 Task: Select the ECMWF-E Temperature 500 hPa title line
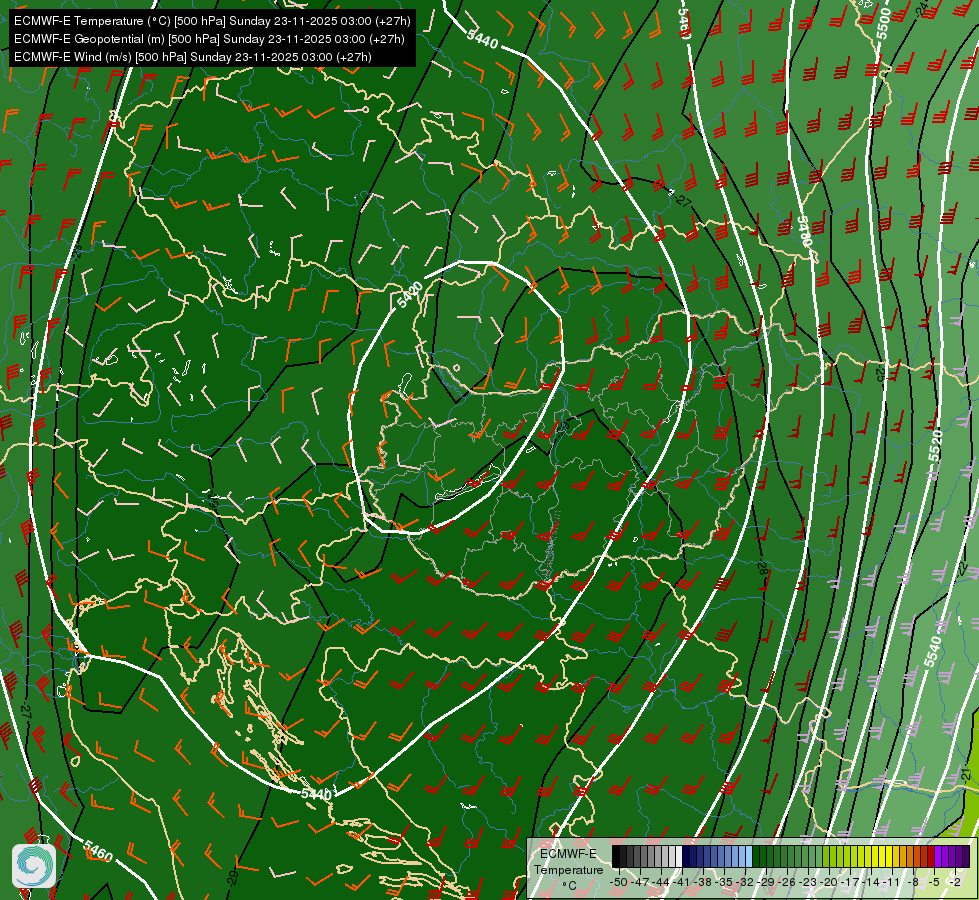(212, 21)
